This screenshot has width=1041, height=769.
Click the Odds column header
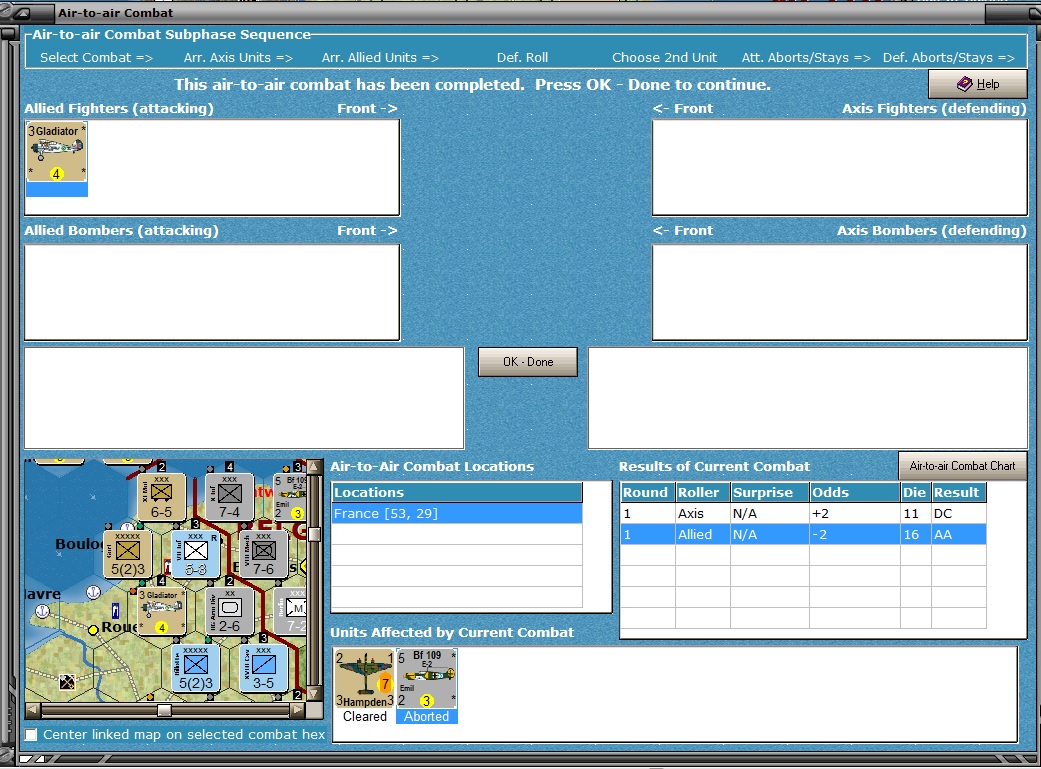click(854, 492)
